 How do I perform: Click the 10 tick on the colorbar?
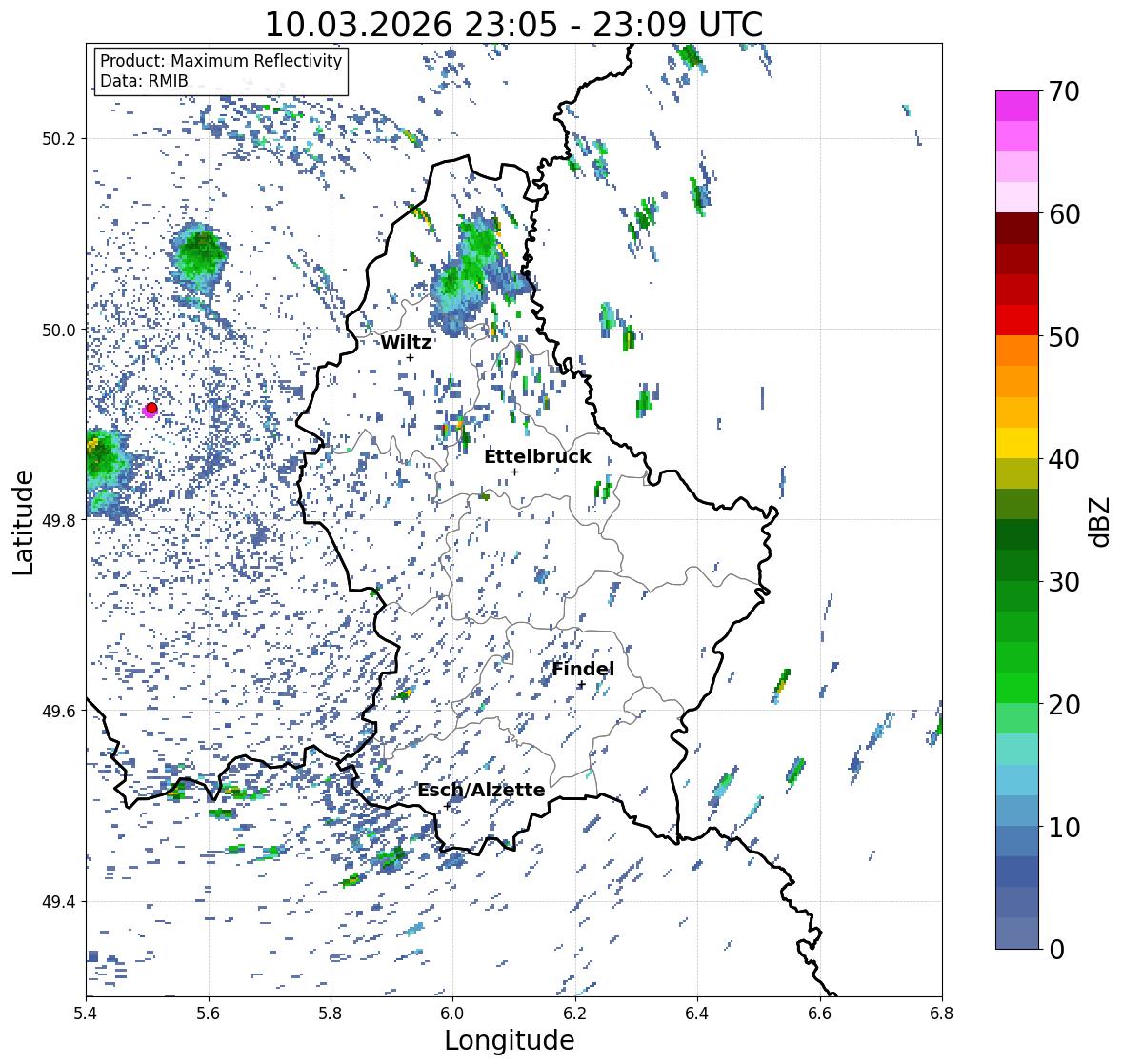click(1064, 827)
